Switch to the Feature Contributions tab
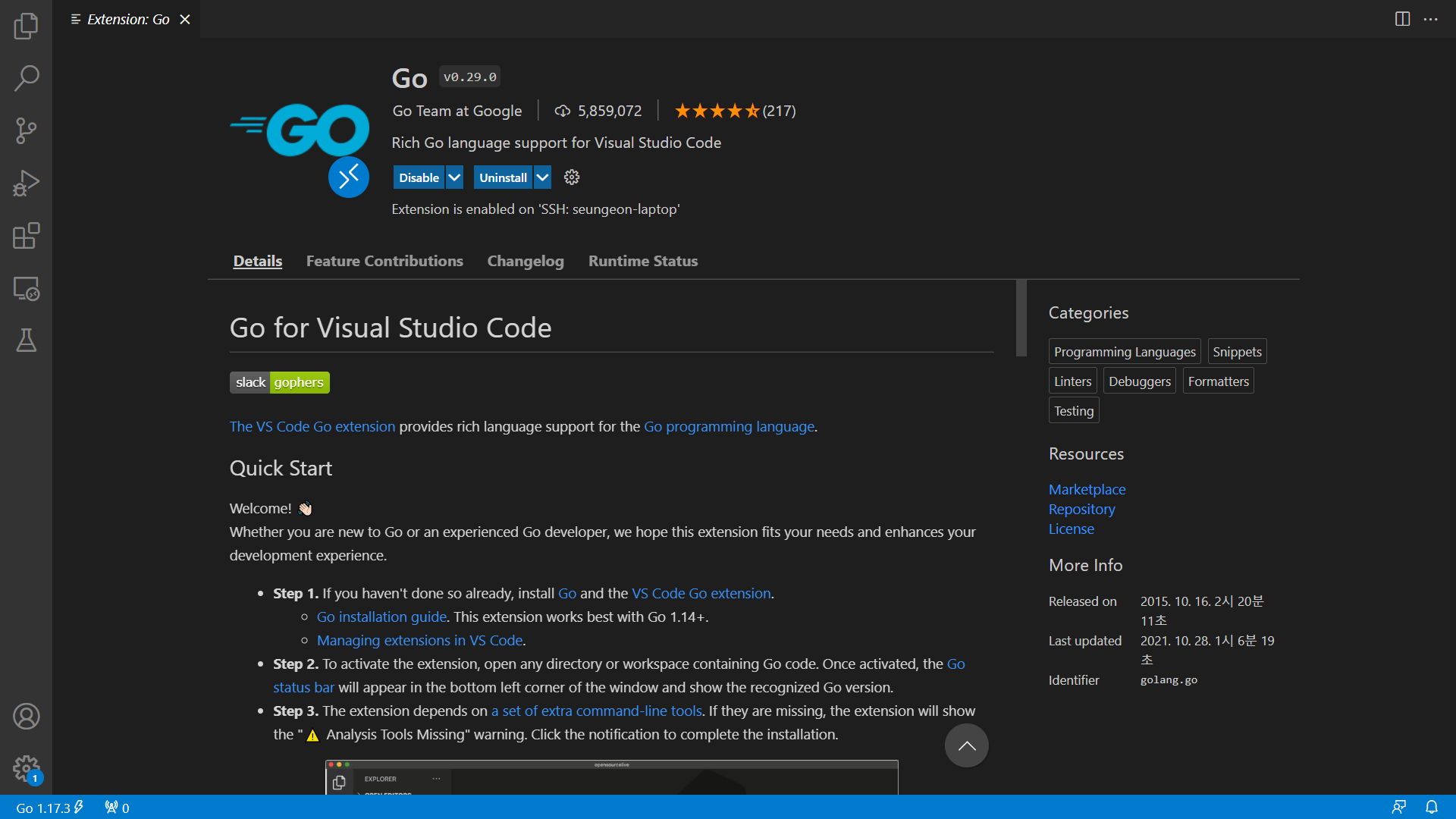 [384, 261]
